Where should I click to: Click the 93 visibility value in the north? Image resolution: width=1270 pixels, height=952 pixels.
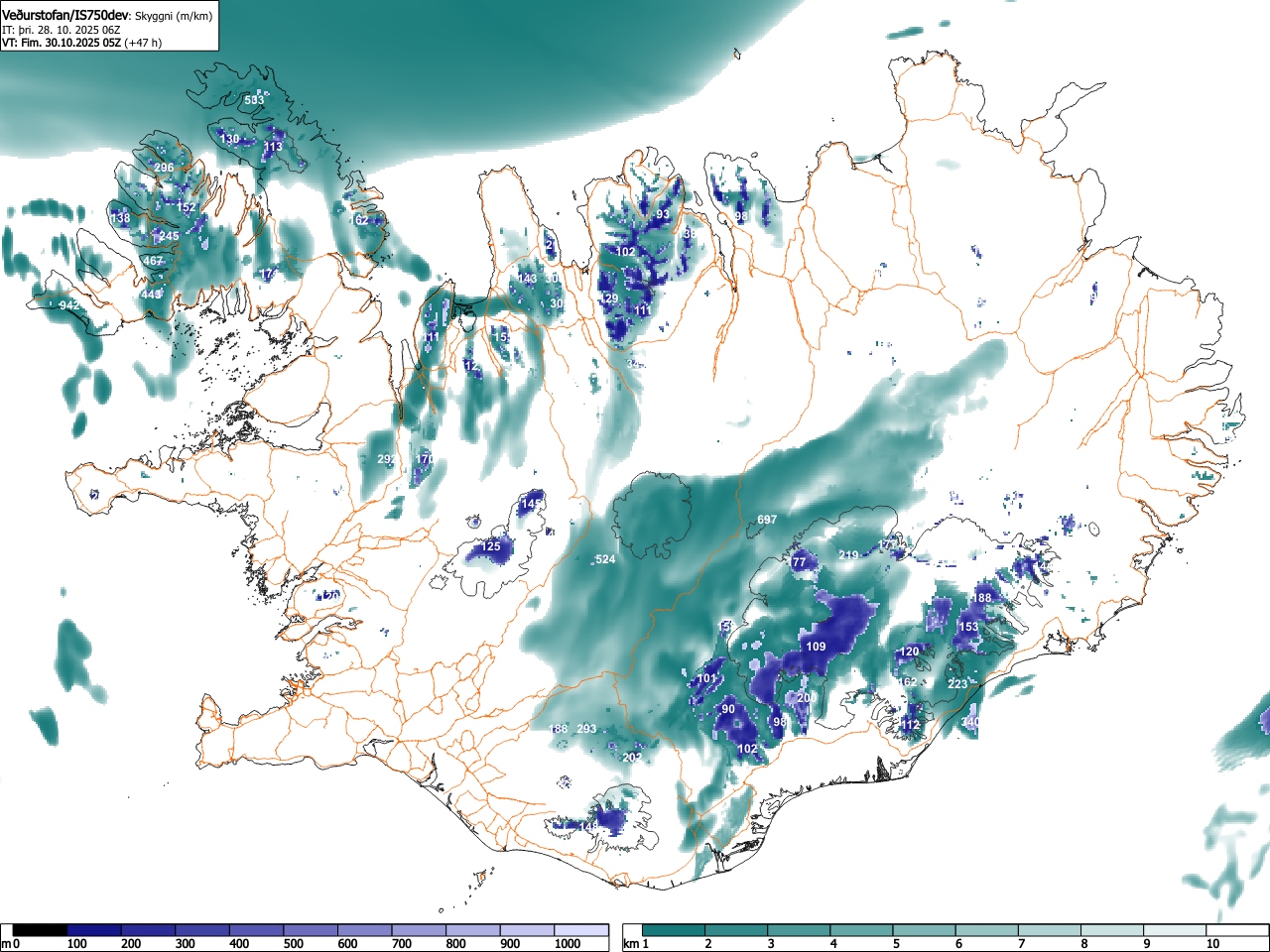(x=663, y=214)
